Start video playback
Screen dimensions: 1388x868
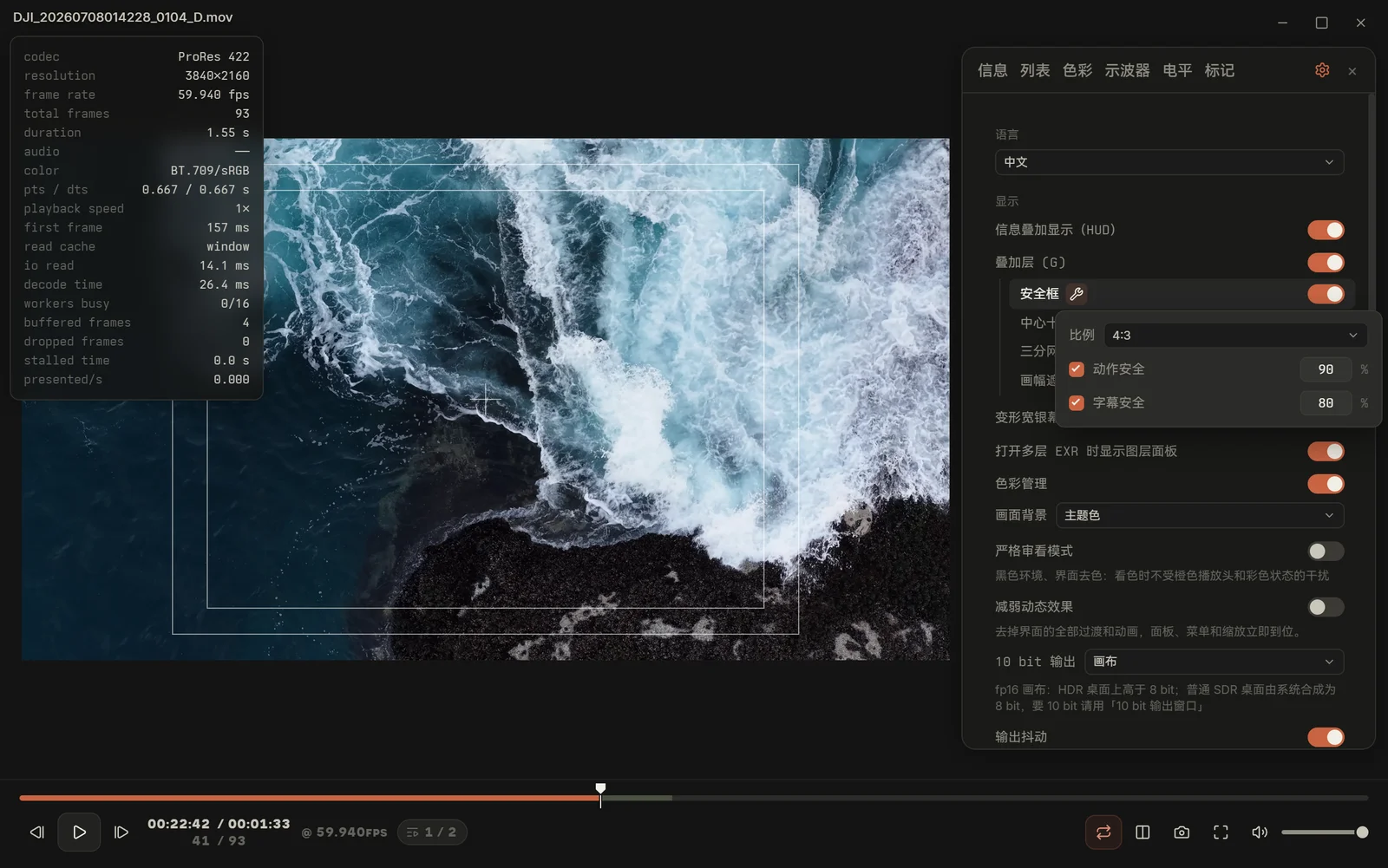click(x=79, y=832)
